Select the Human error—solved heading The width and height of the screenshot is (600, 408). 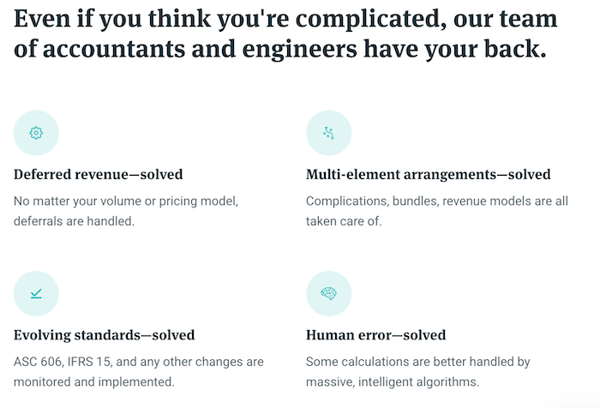click(376, 335)
